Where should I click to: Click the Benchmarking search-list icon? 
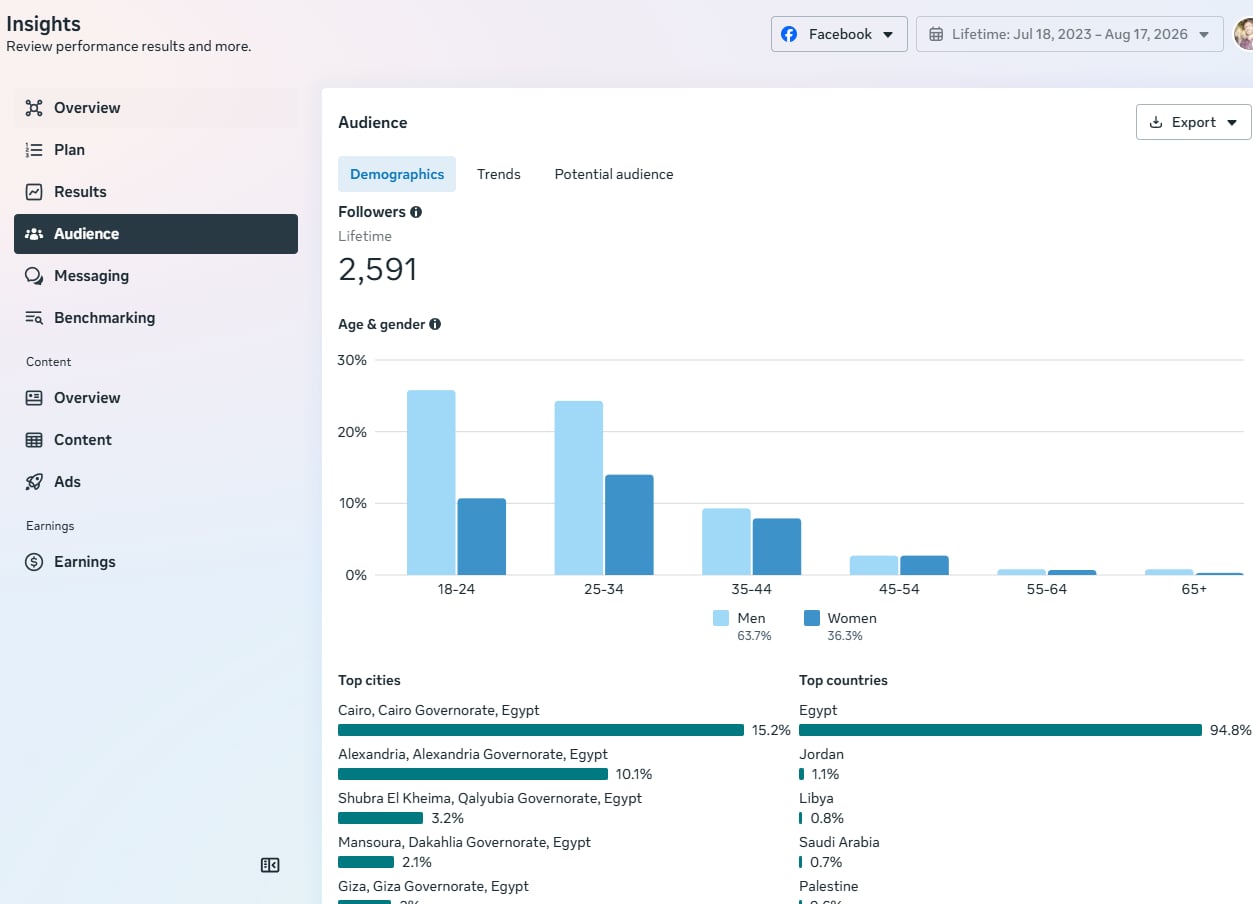tap(34, 318)
